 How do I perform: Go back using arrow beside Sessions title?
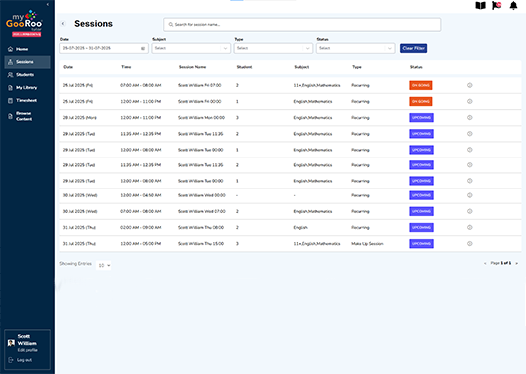(x=63, y=23)
